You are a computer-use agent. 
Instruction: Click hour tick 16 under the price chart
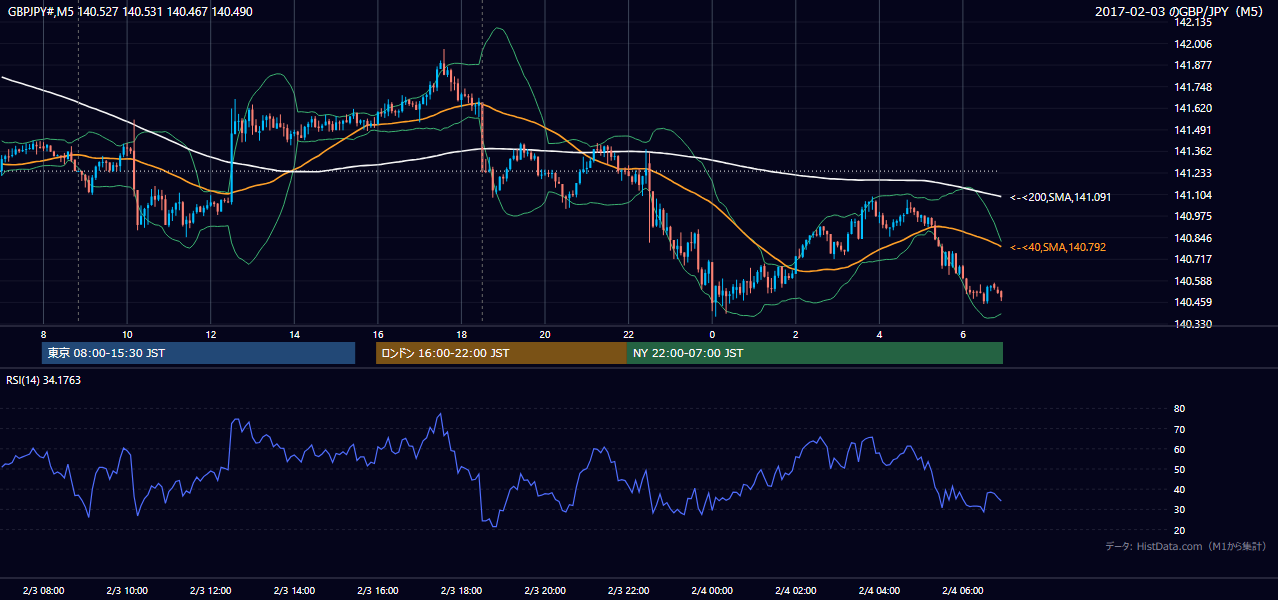[377, 333]
